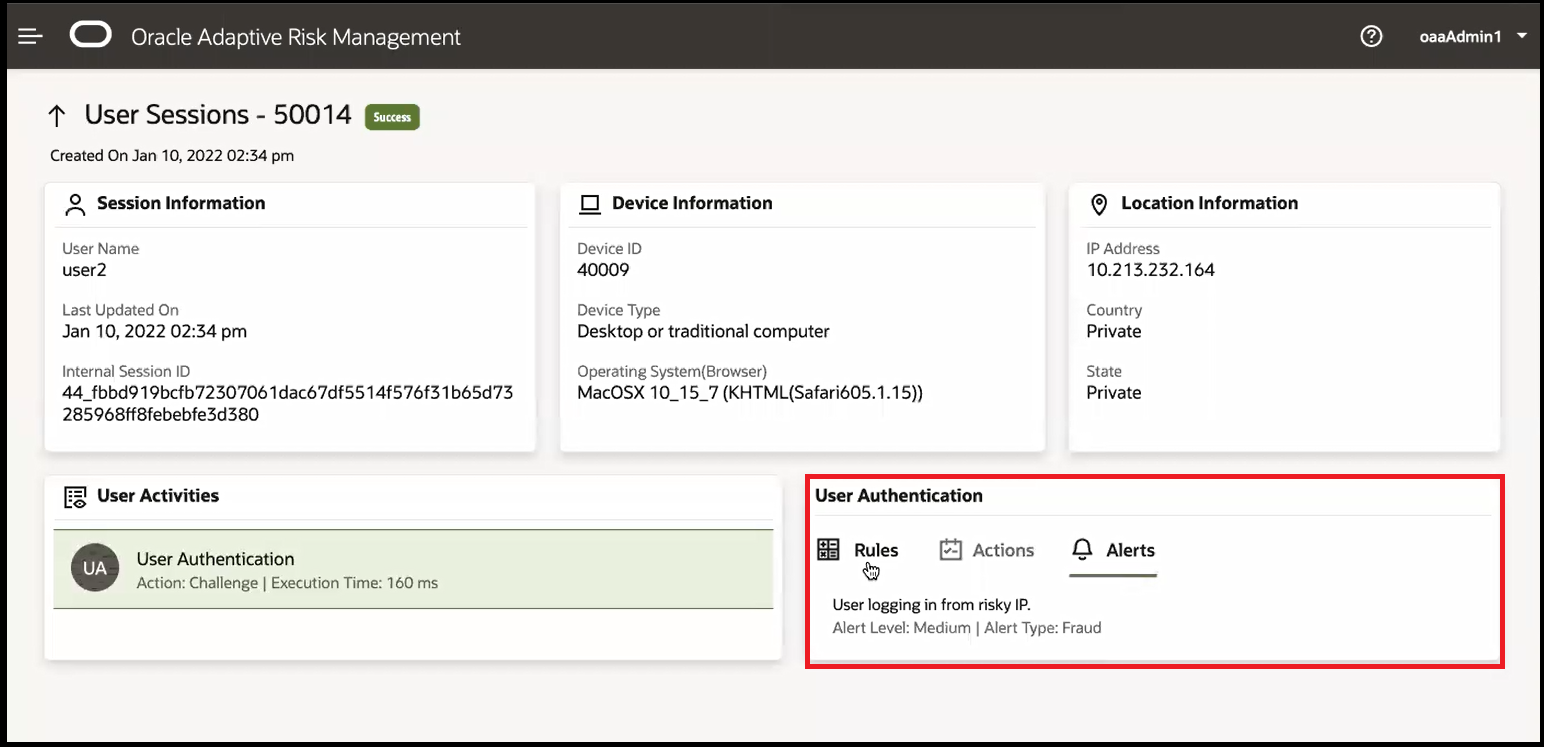1544x747 pixels.
Task: Click the IP address 10.213.232.164
Action: (x=1150, y=270)
